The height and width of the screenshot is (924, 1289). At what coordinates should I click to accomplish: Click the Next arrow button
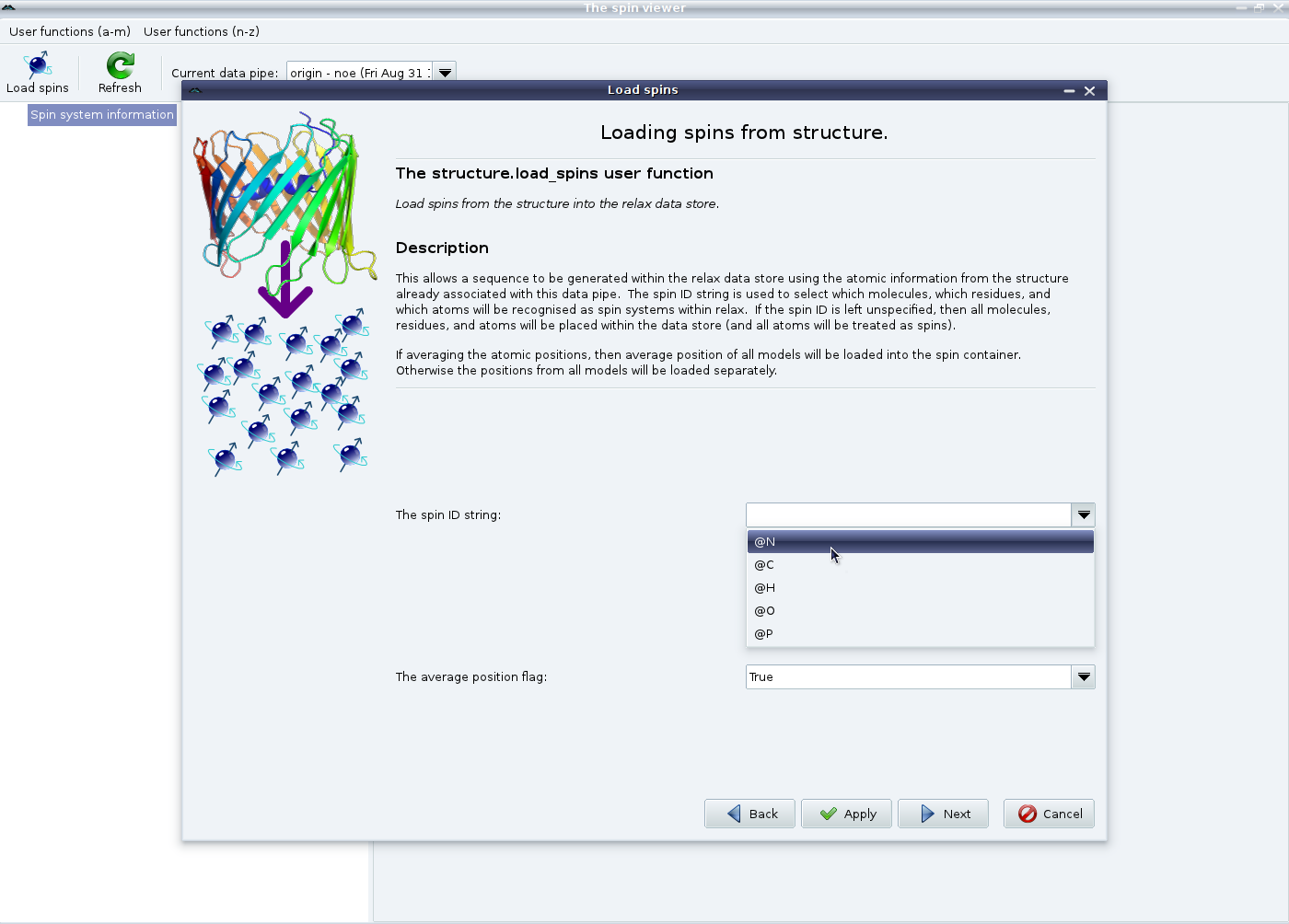(x=943, y=814)
